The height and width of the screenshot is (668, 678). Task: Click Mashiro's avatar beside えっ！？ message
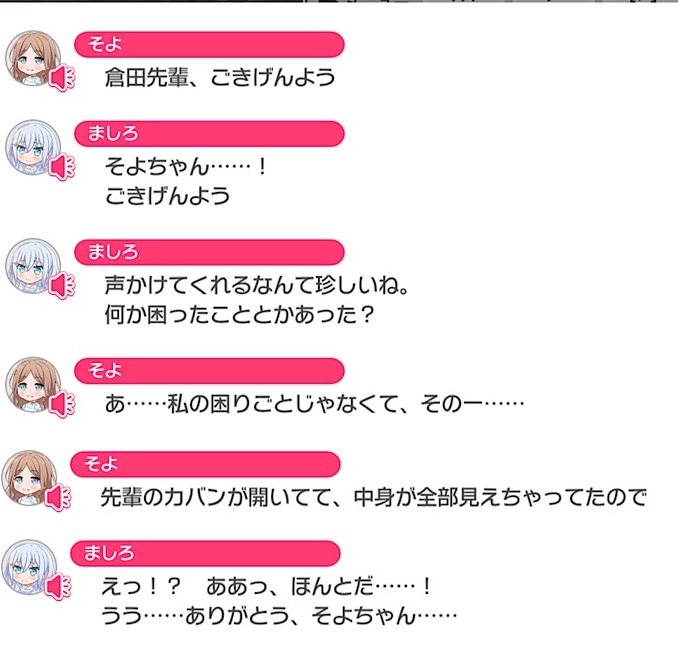pos(29,567)
